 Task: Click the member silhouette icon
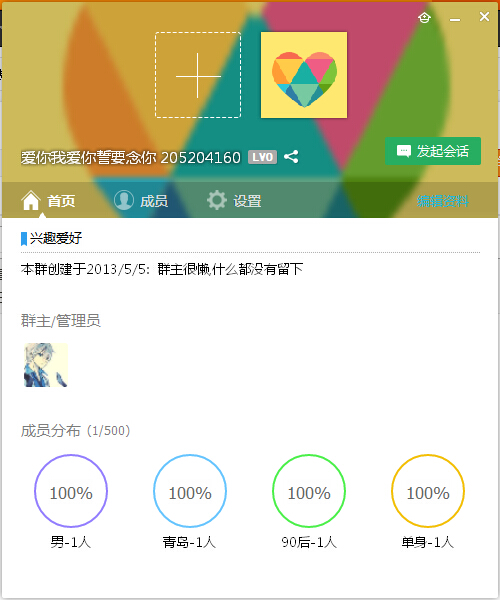[124, 200]
